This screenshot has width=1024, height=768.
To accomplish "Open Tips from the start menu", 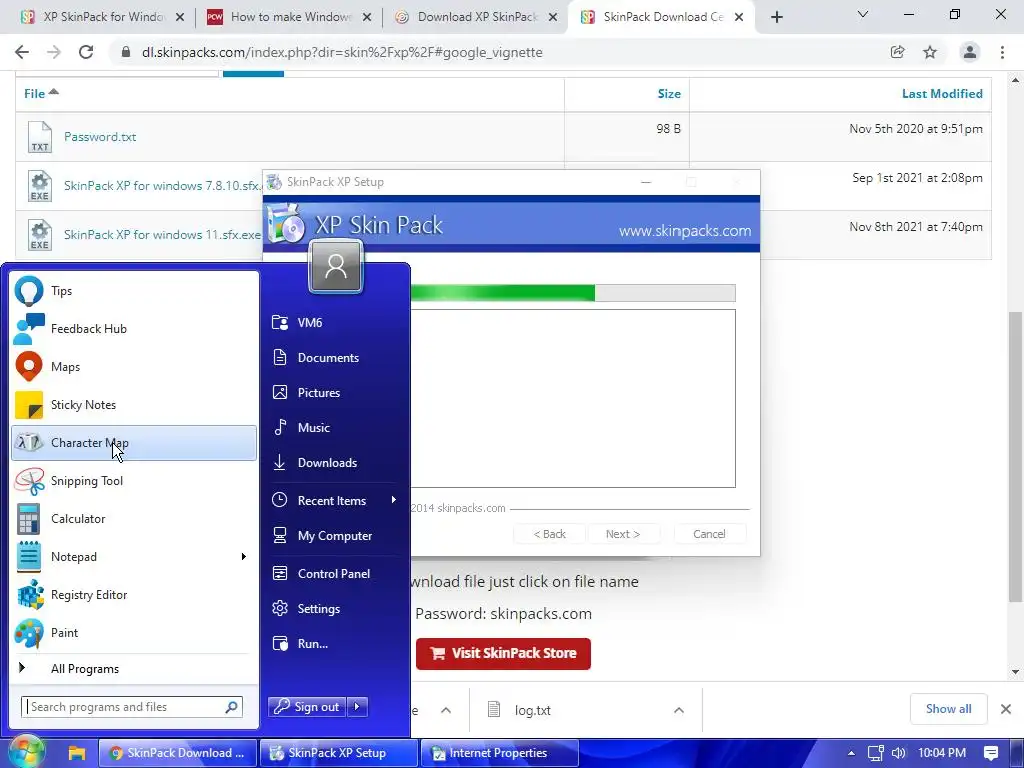I will coord(134,291).
